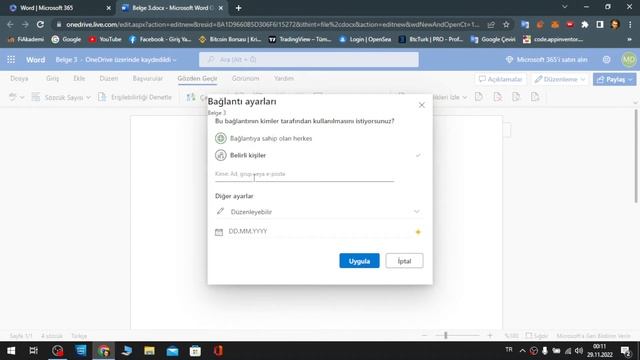640x360 pixels.
Task: Open the Mail app from the taskbar
Action: [172, 351]
